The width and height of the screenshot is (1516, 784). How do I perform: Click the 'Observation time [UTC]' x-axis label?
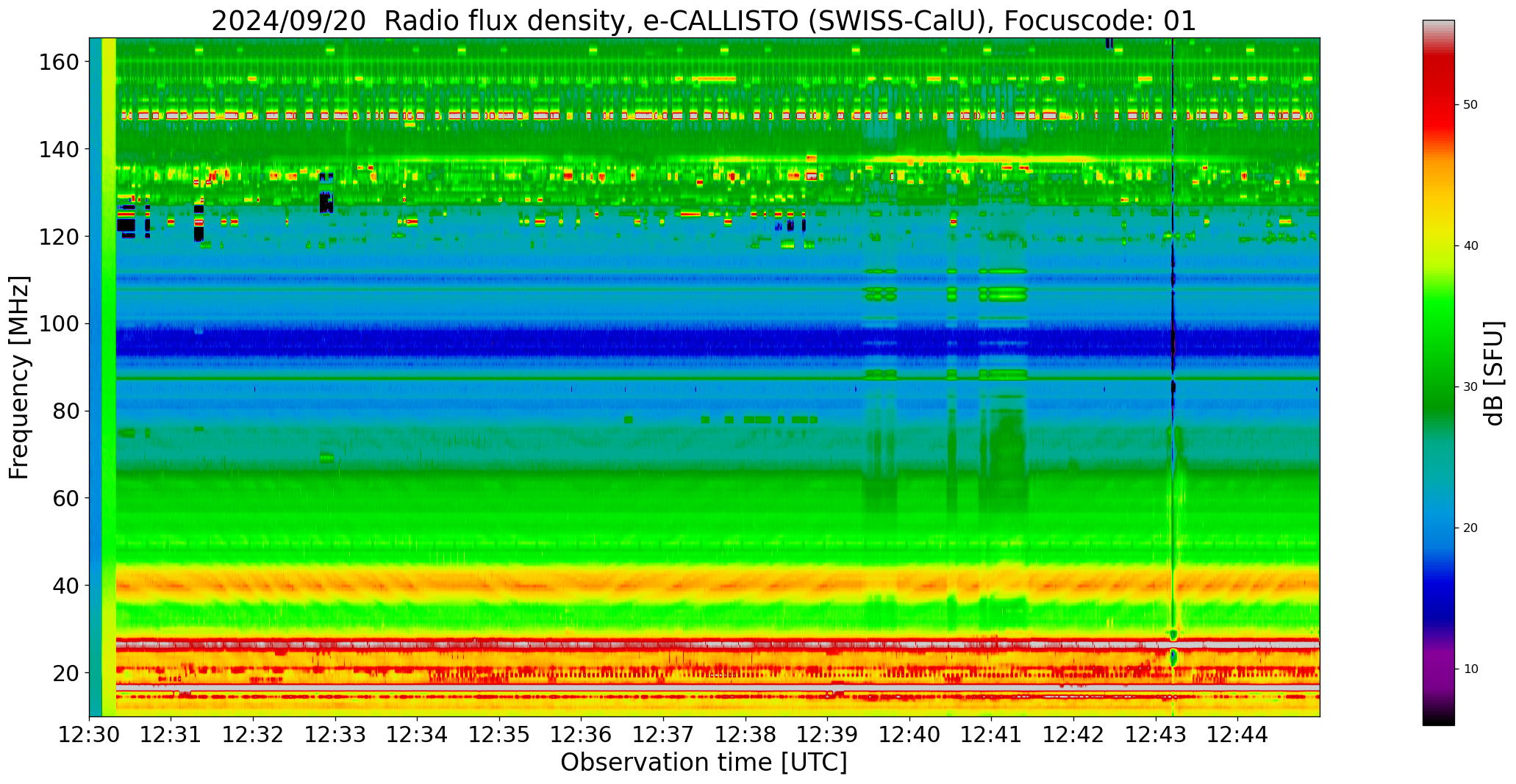point(704,763)
